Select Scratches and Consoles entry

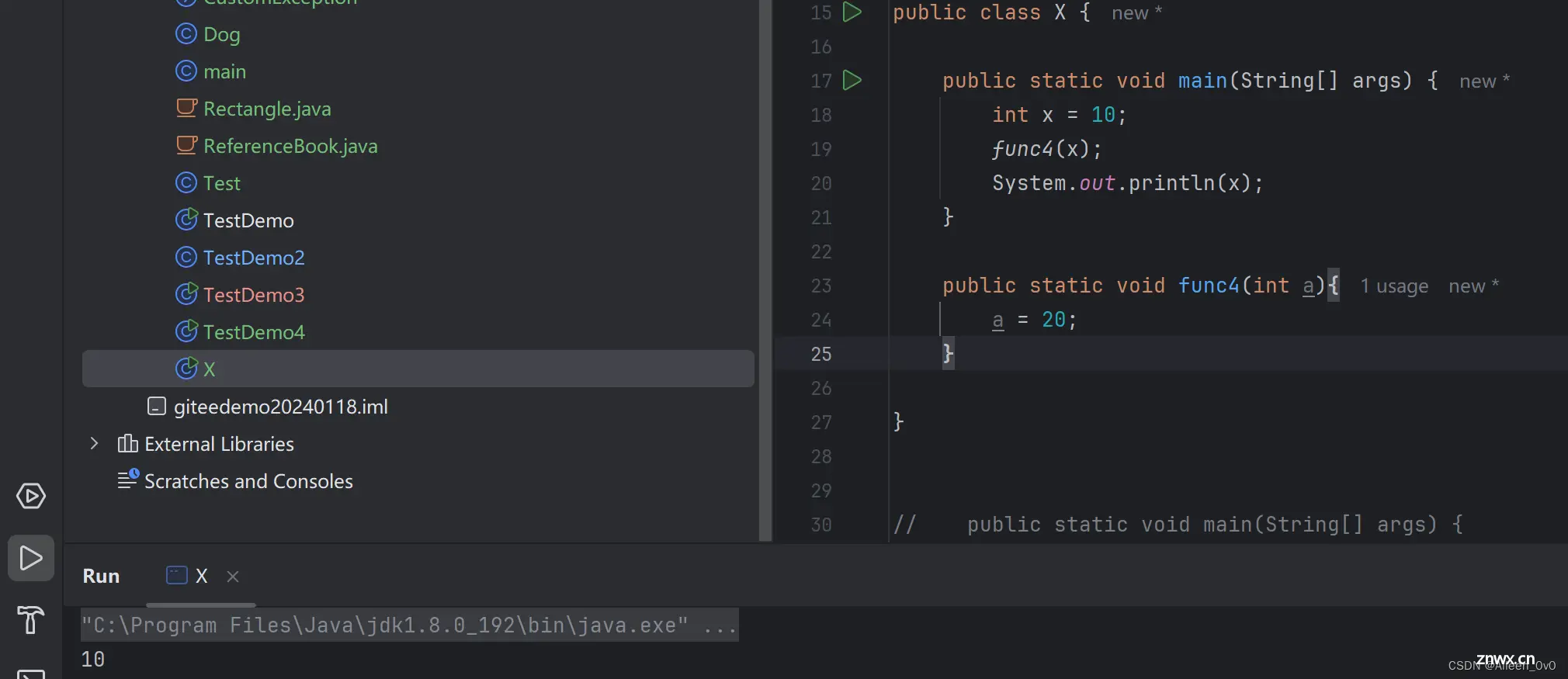[x=248, y=481]
